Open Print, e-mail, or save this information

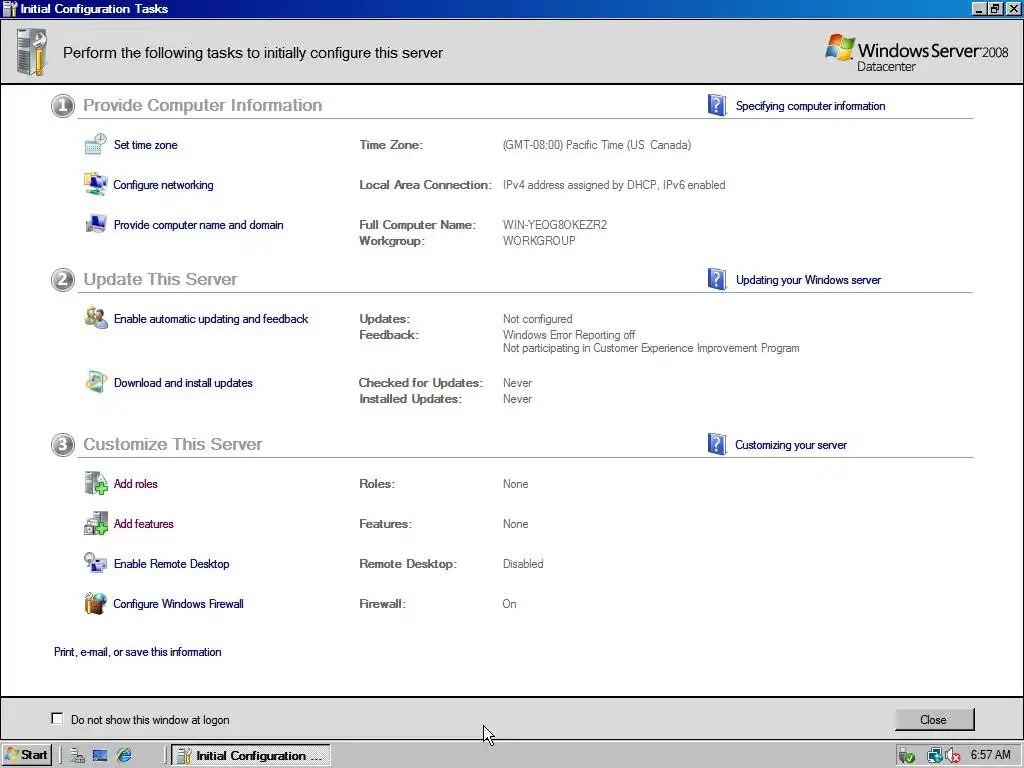(138, 652)
